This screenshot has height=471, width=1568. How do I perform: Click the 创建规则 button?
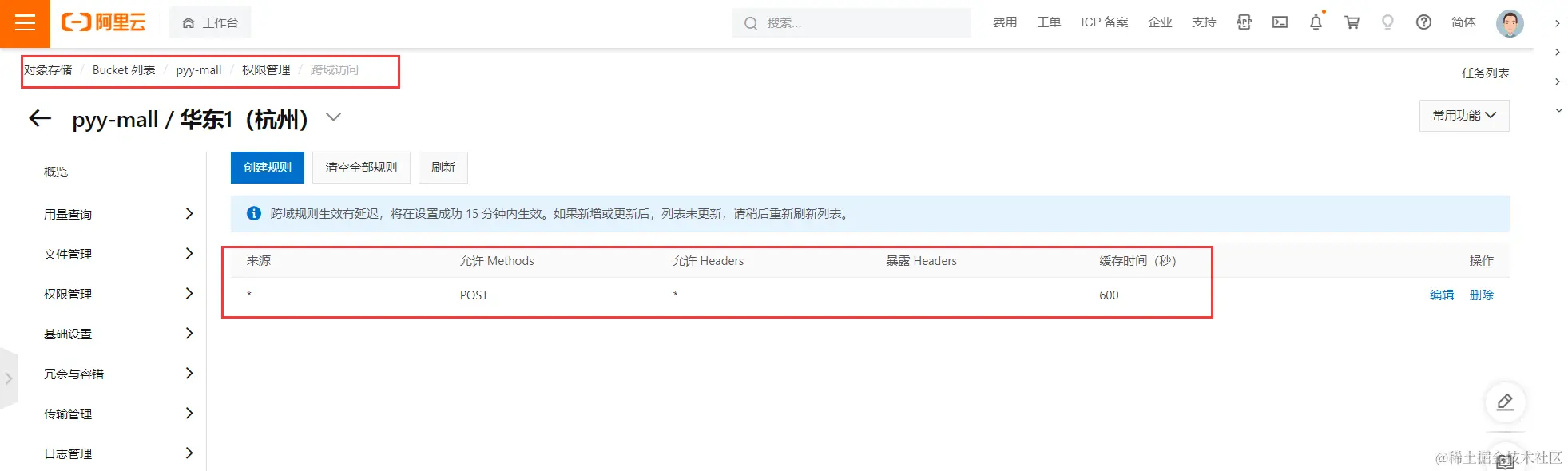point(268,168)
